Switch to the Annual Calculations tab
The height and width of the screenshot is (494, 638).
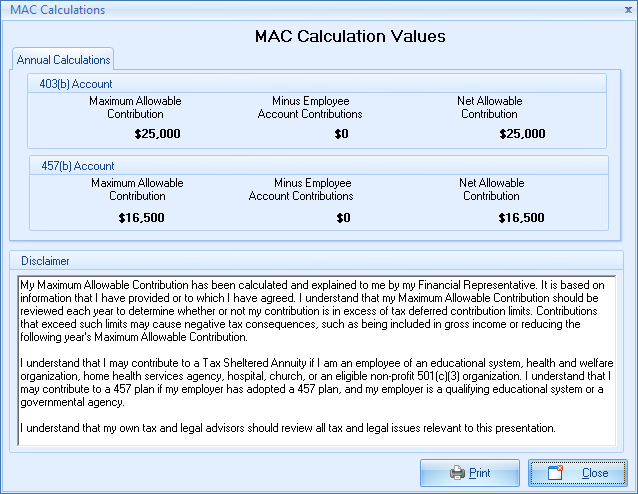(64, 60)
